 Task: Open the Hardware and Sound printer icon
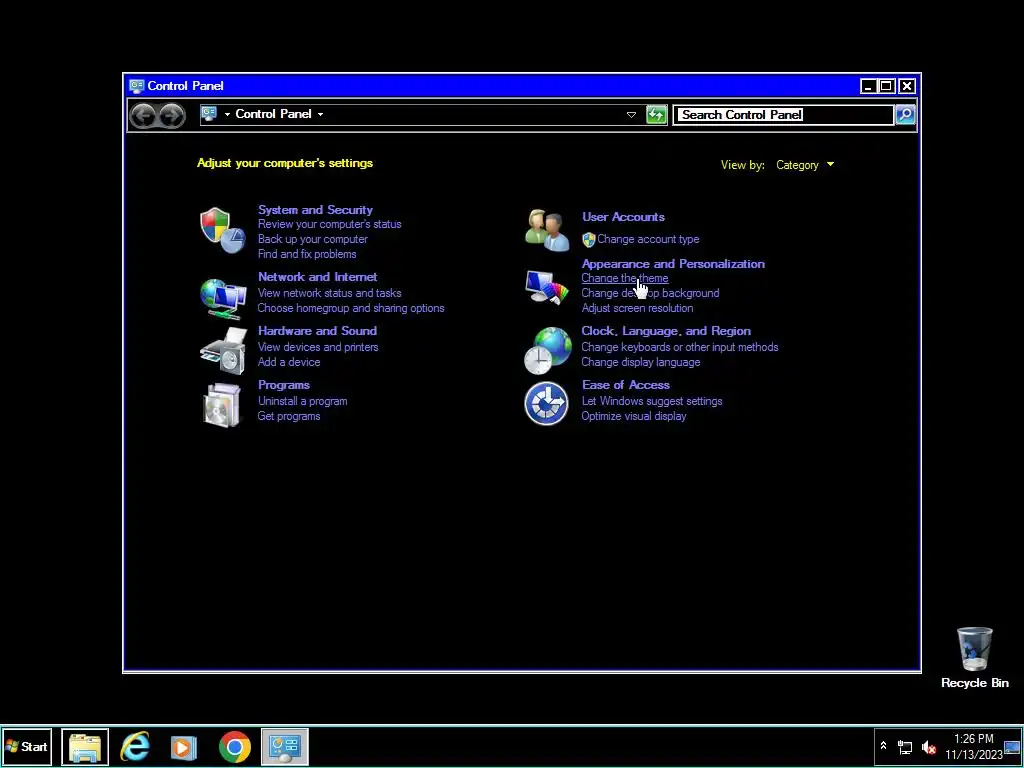click(223, 351)
